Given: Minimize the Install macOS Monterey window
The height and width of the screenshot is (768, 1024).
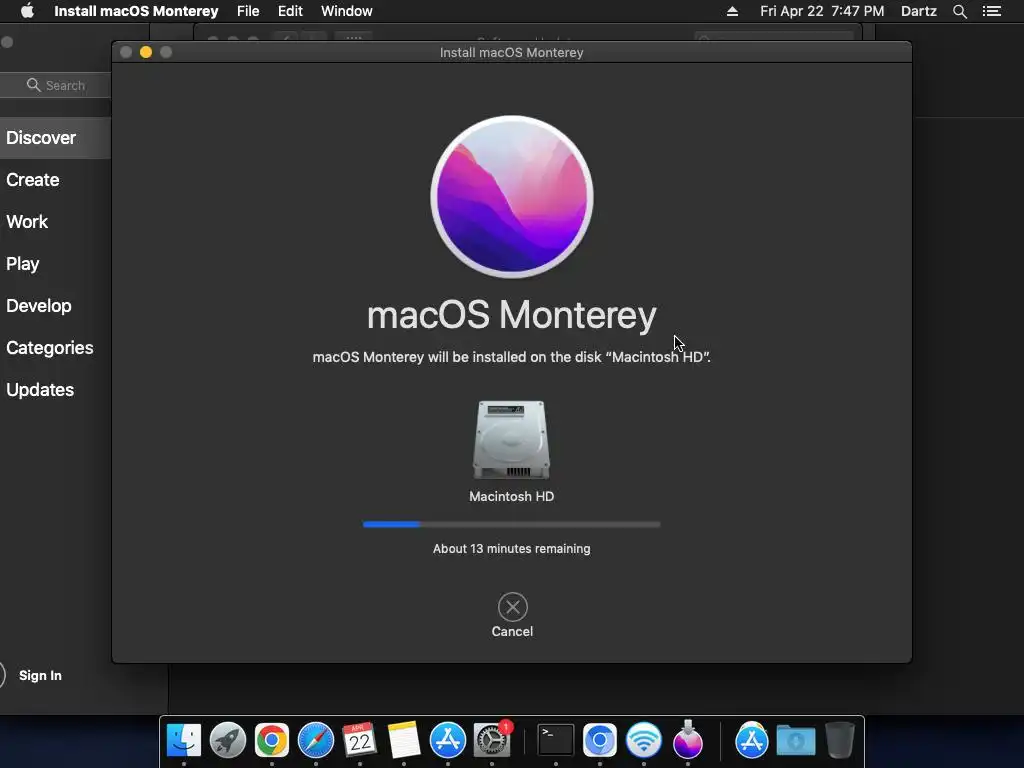Looking at the screenshot, I should pyautogui.click(x=146, y=52).
